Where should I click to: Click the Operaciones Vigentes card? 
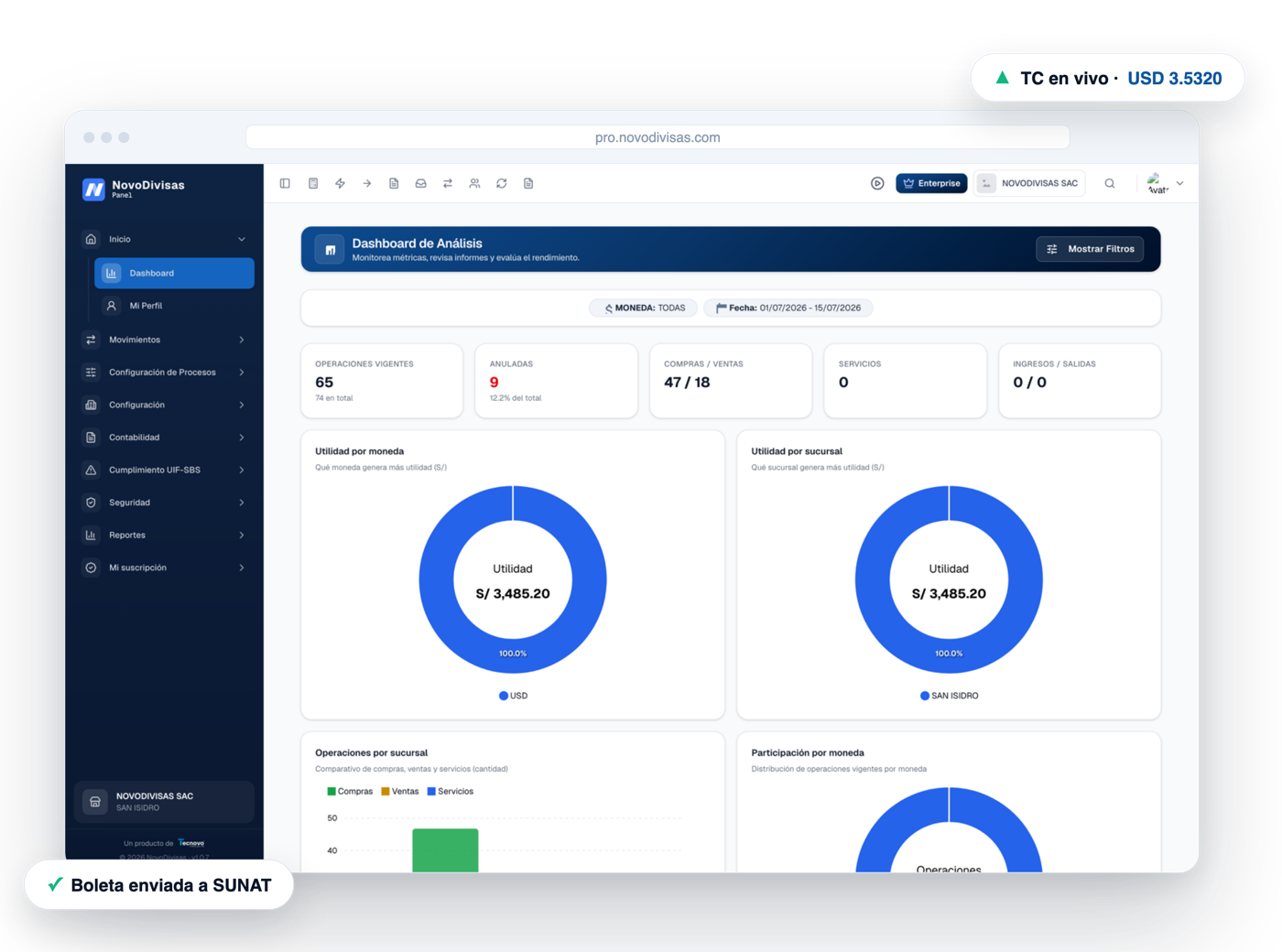382,381
